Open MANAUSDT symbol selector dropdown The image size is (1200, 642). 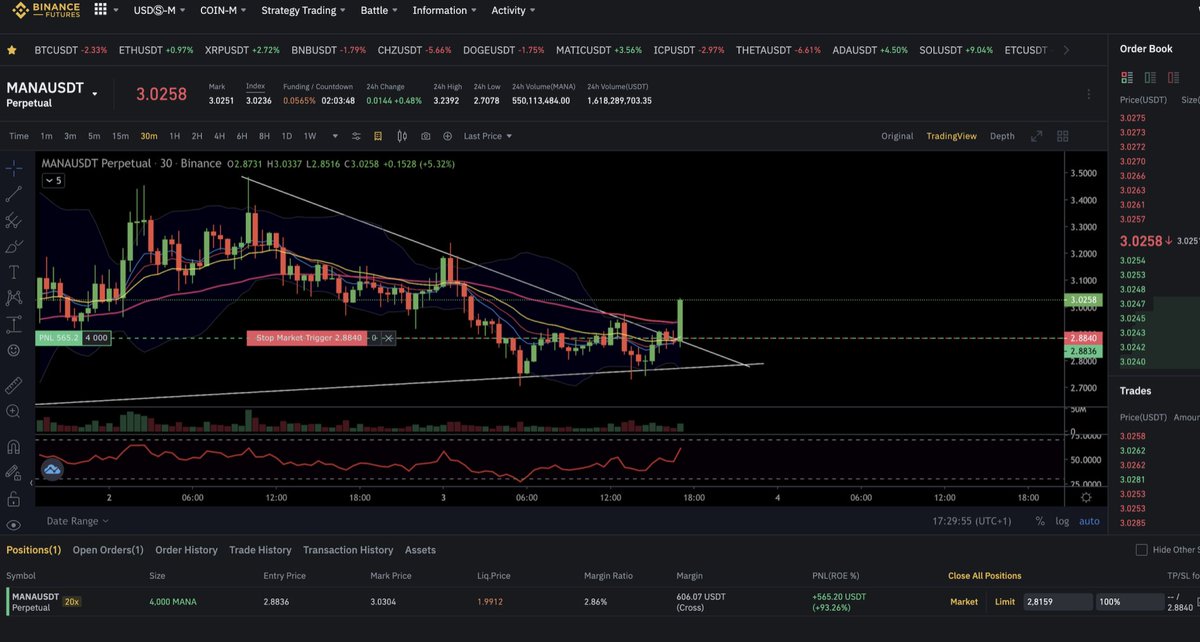(x=95, y=94)
